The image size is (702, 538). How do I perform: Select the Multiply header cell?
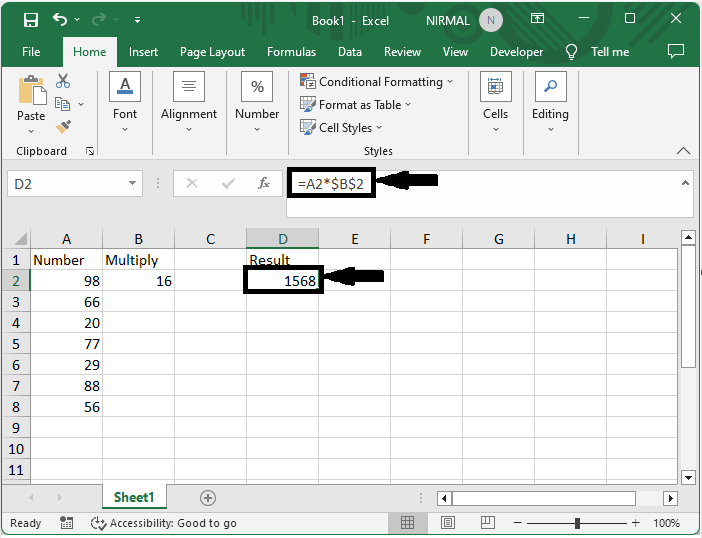tap(138, 260)
